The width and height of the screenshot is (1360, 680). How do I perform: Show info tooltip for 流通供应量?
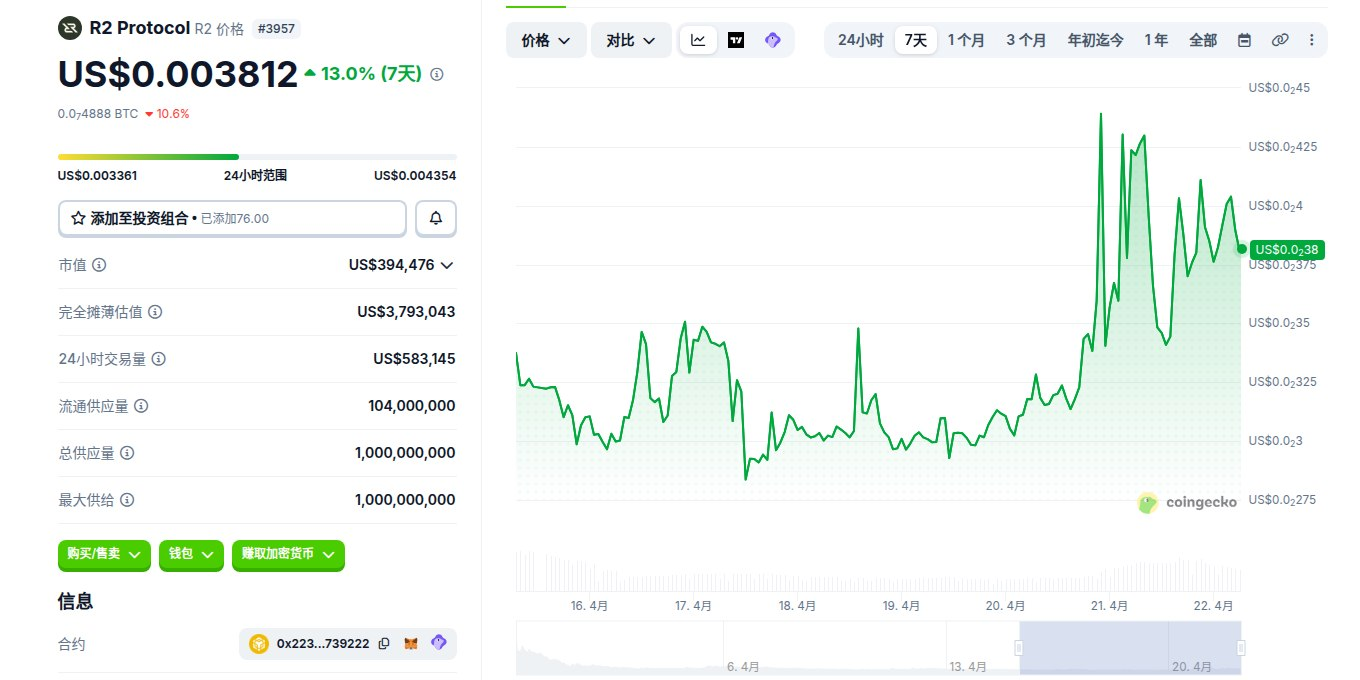[141, 406]
